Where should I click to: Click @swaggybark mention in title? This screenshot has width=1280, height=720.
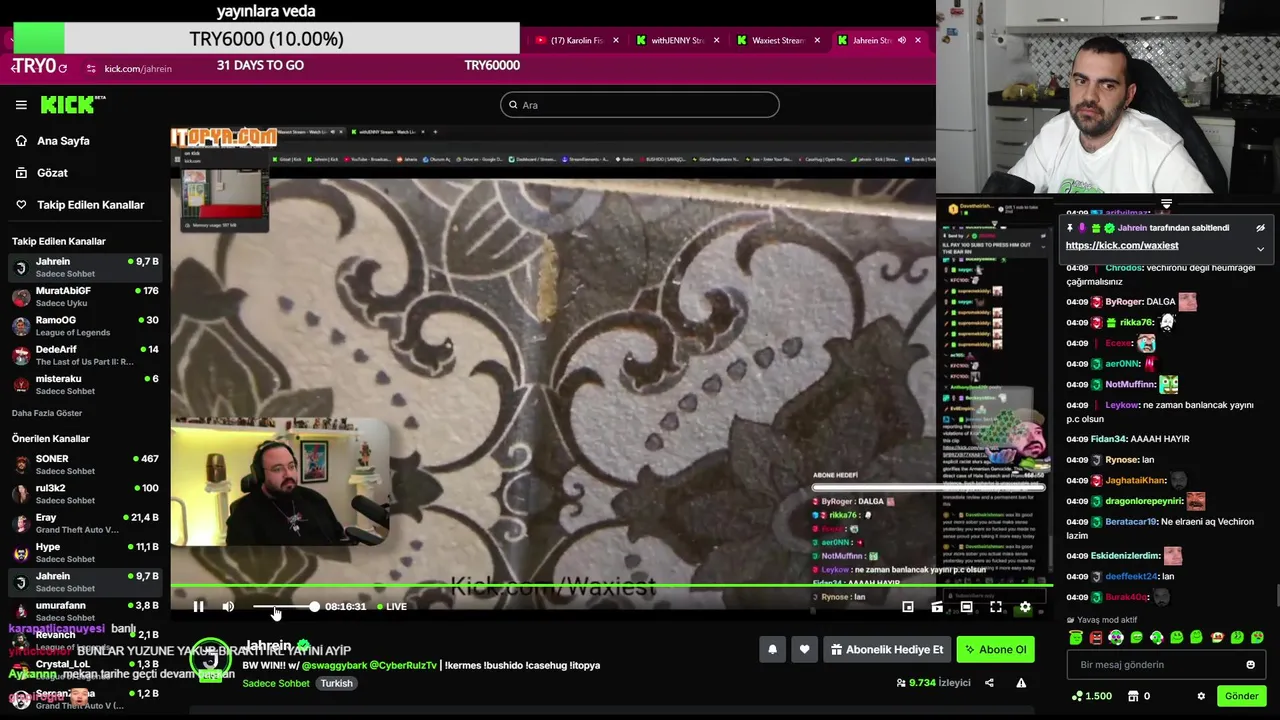click(334, 665)
